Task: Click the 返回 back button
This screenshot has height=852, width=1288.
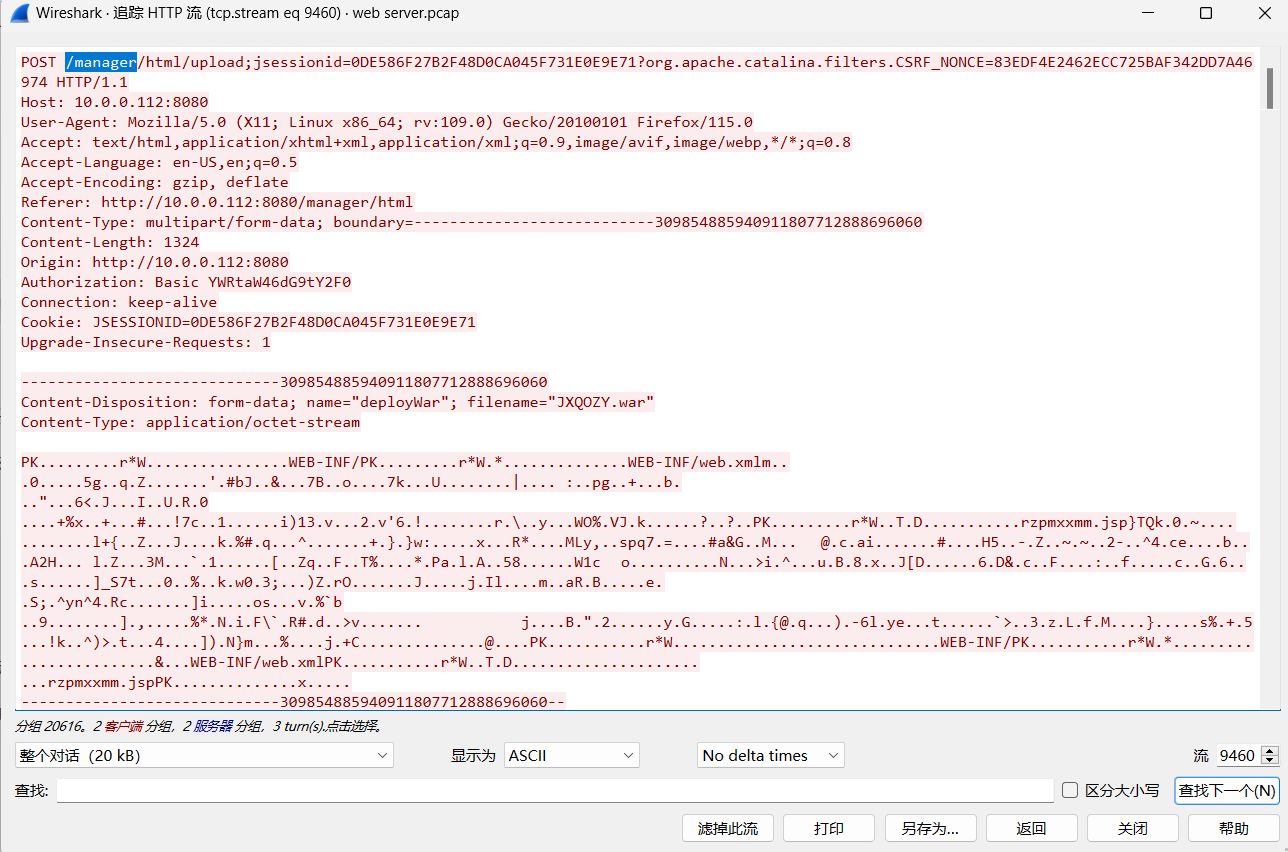Action: coord(1031,828)
